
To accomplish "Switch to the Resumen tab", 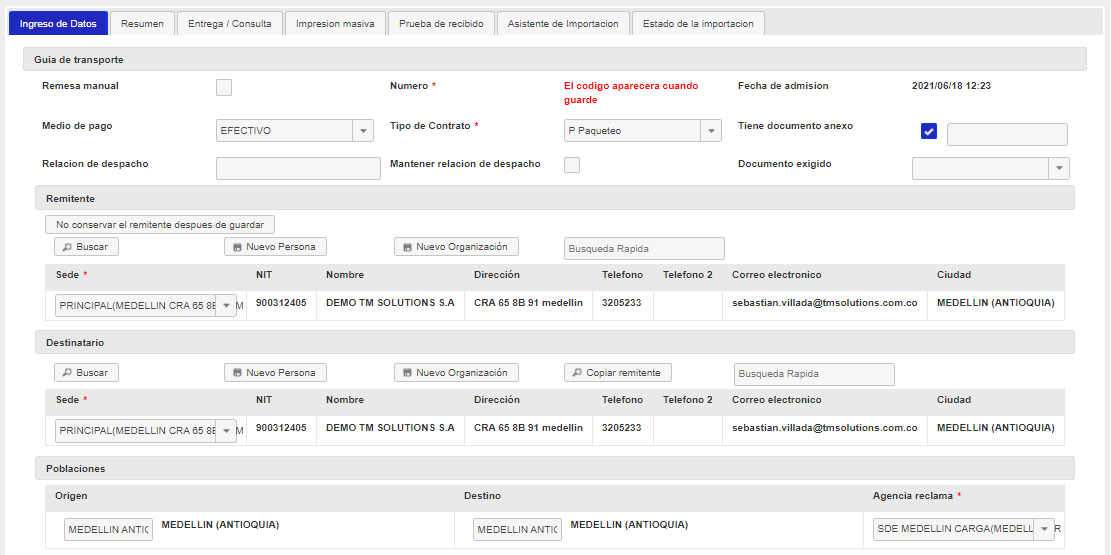I will coord(142,24).
